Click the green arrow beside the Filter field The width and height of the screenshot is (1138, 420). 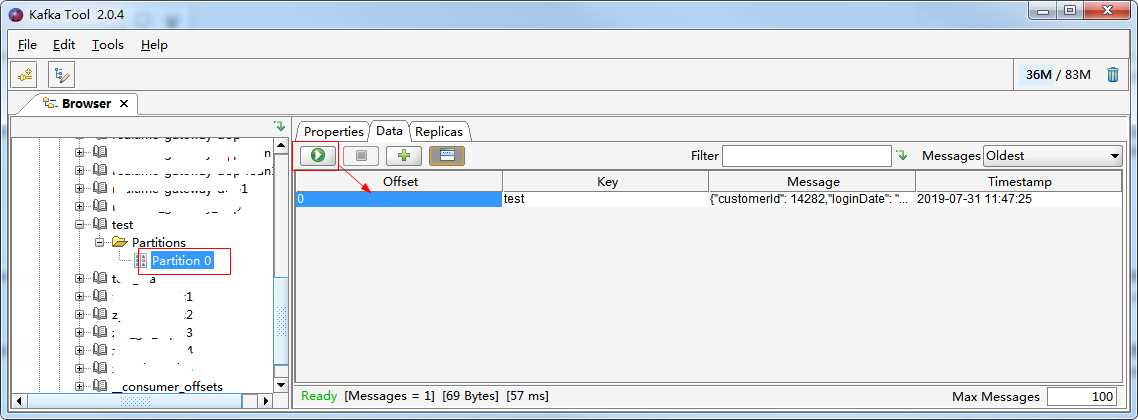pyautogui.click(x=901, y=155)
